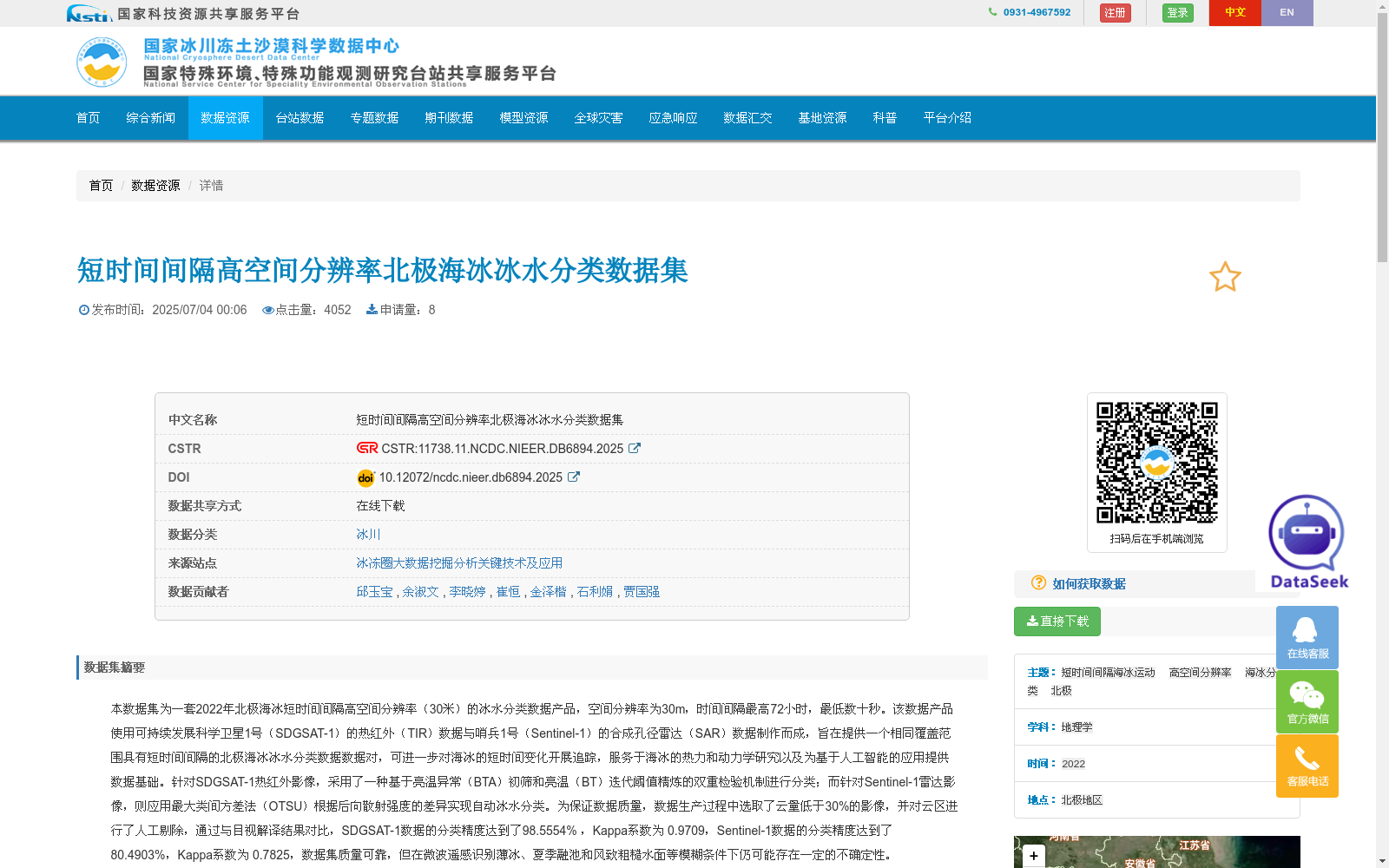The image size is (1389, 868).
Task: Click the 直接下载 download button
Action: [x=1057, y=621]
